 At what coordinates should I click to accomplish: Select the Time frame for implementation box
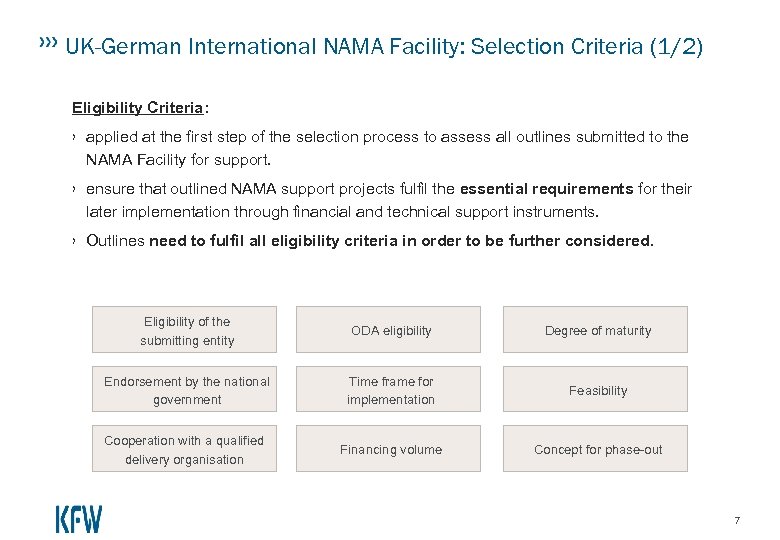(x=391, y=390)
